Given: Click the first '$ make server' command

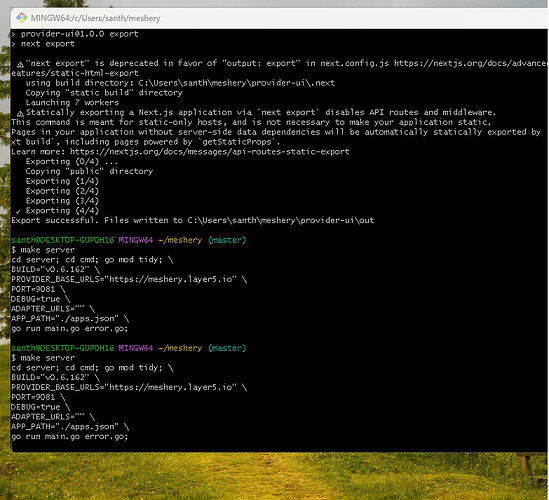Looking at the screenshot, I should coord(43,250).
